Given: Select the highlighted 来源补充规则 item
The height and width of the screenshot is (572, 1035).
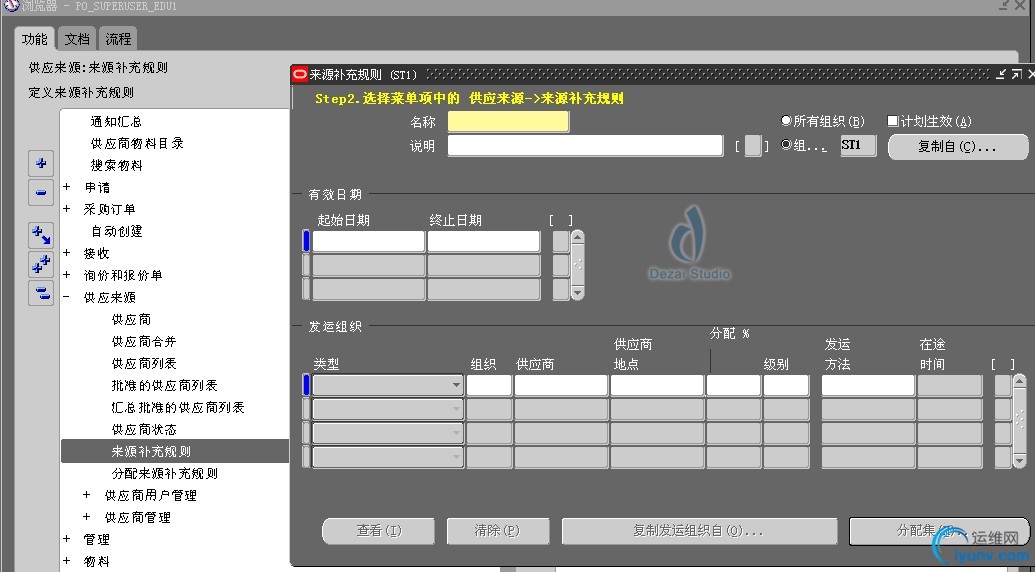Looking at the screenshot, I should coord(175,451).
